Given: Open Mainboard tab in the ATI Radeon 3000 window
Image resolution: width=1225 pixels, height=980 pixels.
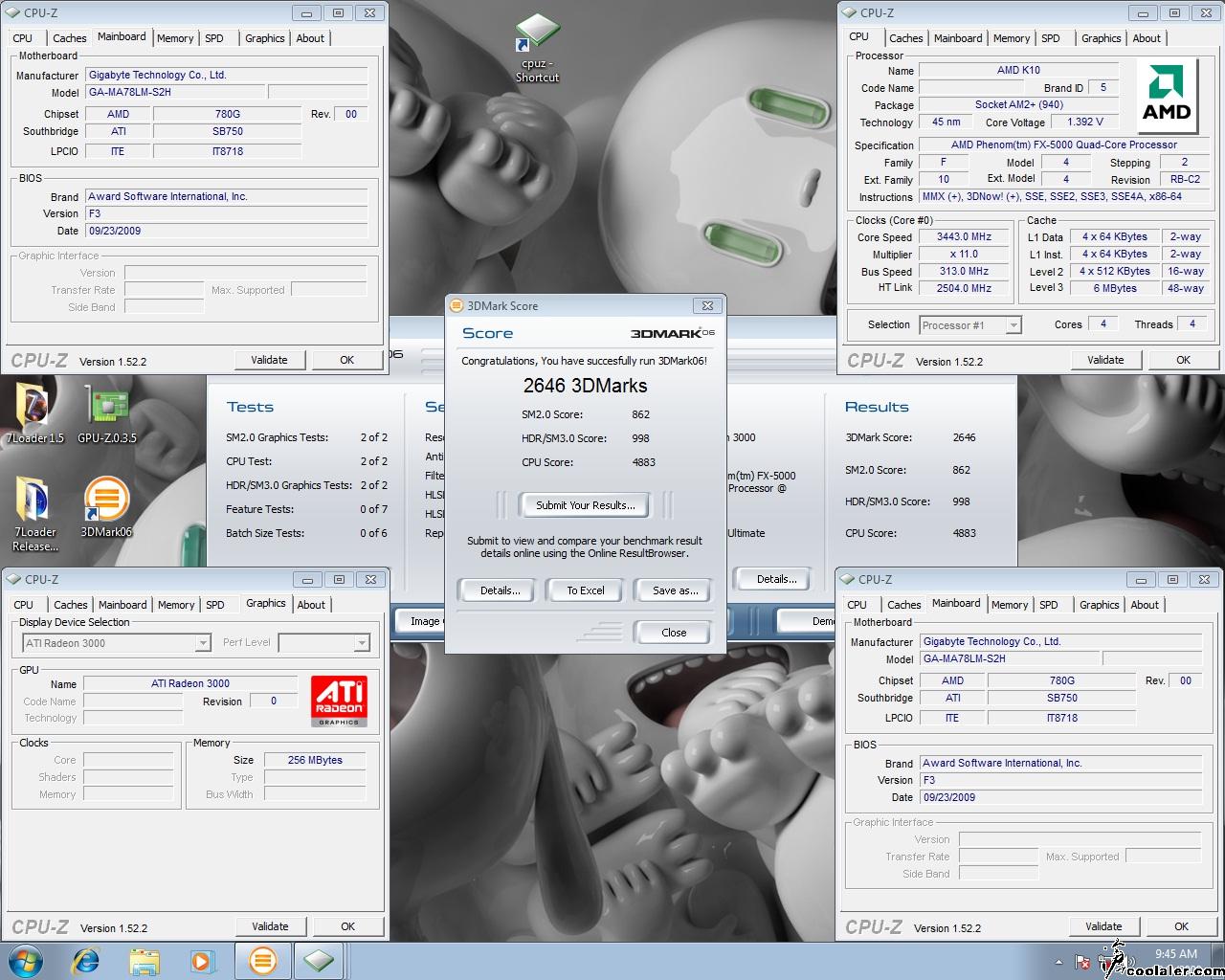Looking at the screenshot, I should click(x=122, y=605).
